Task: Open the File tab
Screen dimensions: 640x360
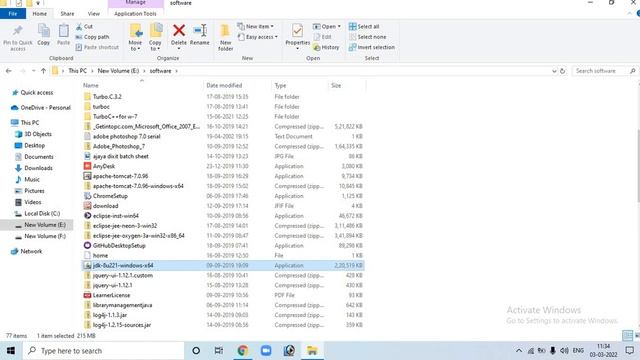Action: point(13,14)
